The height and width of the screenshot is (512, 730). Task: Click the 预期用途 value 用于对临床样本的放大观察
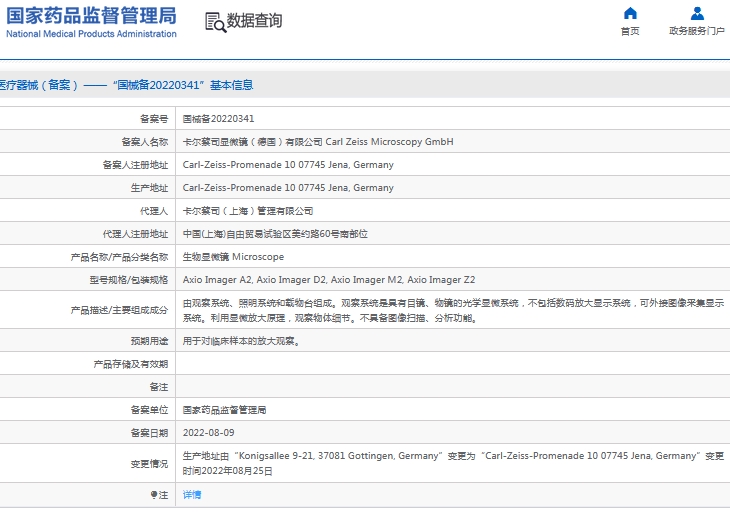click(242, 341)
